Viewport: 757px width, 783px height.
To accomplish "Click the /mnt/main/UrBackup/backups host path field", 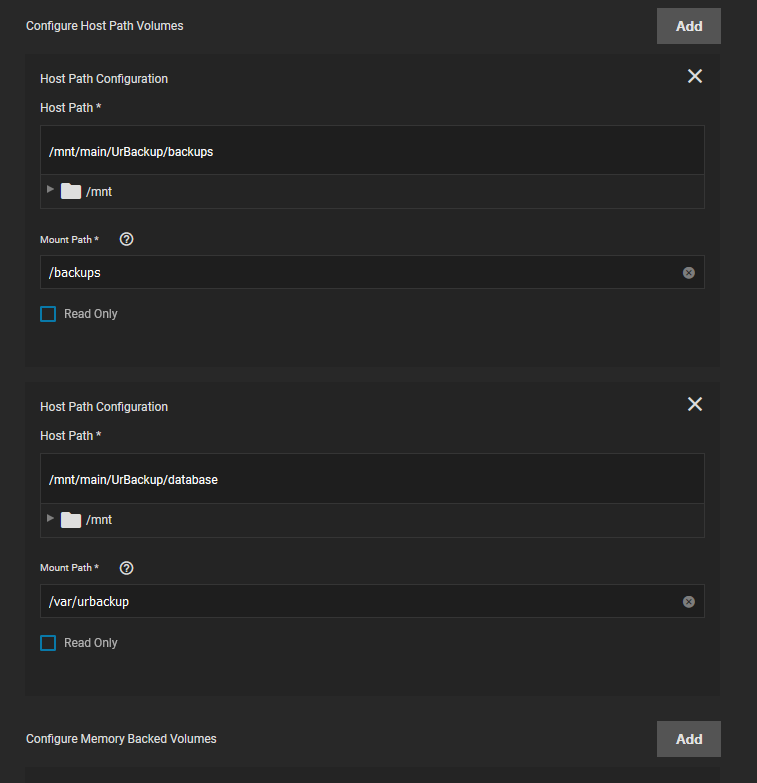I will click(x=373, y=150).
